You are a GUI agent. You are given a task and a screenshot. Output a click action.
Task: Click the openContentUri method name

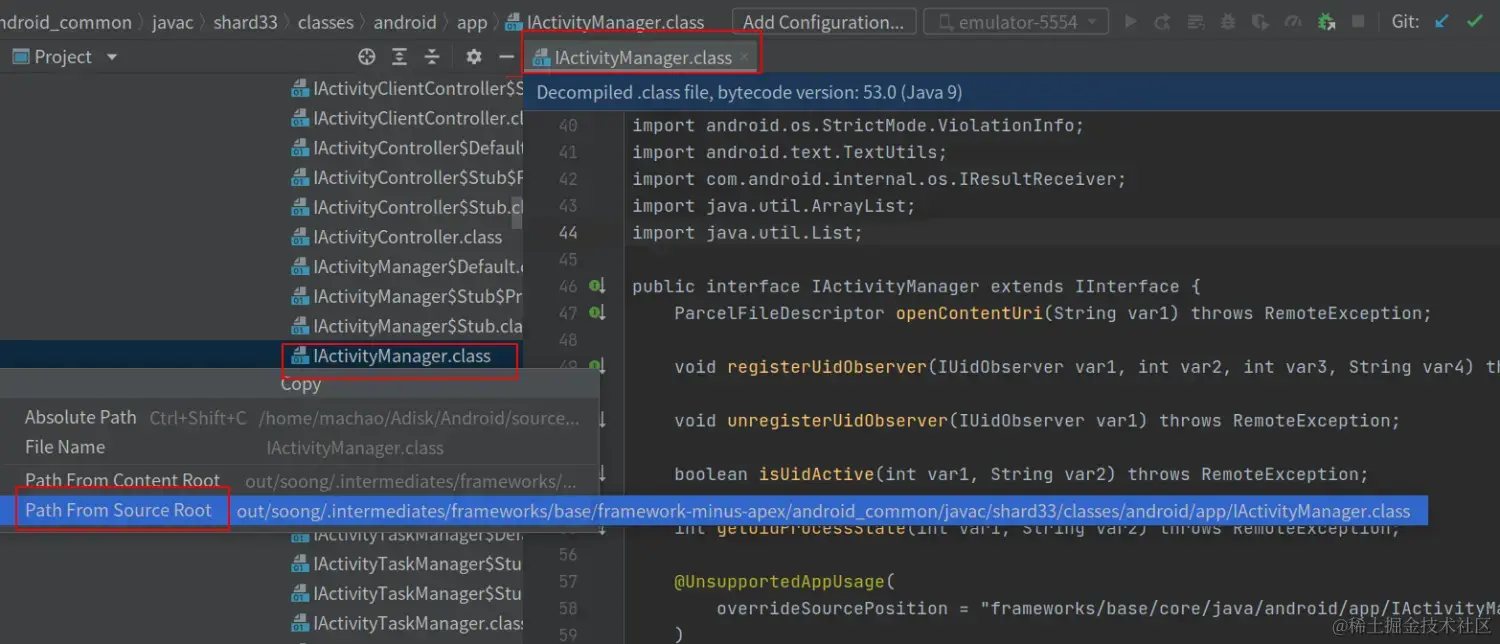(969, 313)
